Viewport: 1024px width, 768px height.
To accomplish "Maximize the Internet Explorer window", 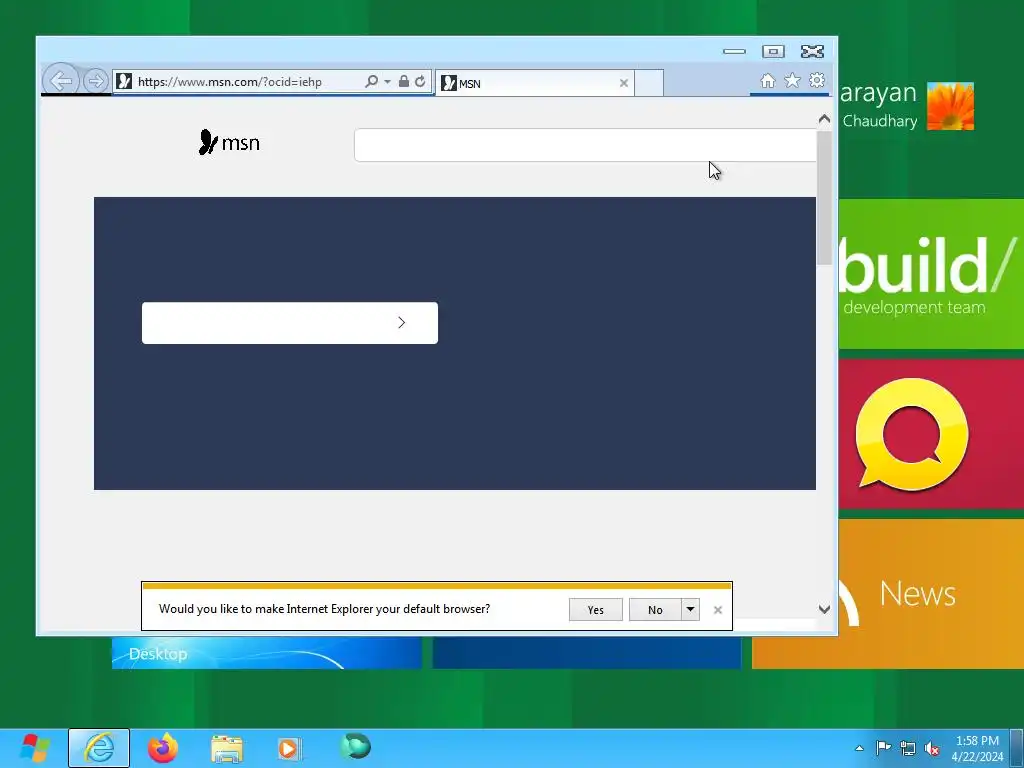I will click(773, 52).
